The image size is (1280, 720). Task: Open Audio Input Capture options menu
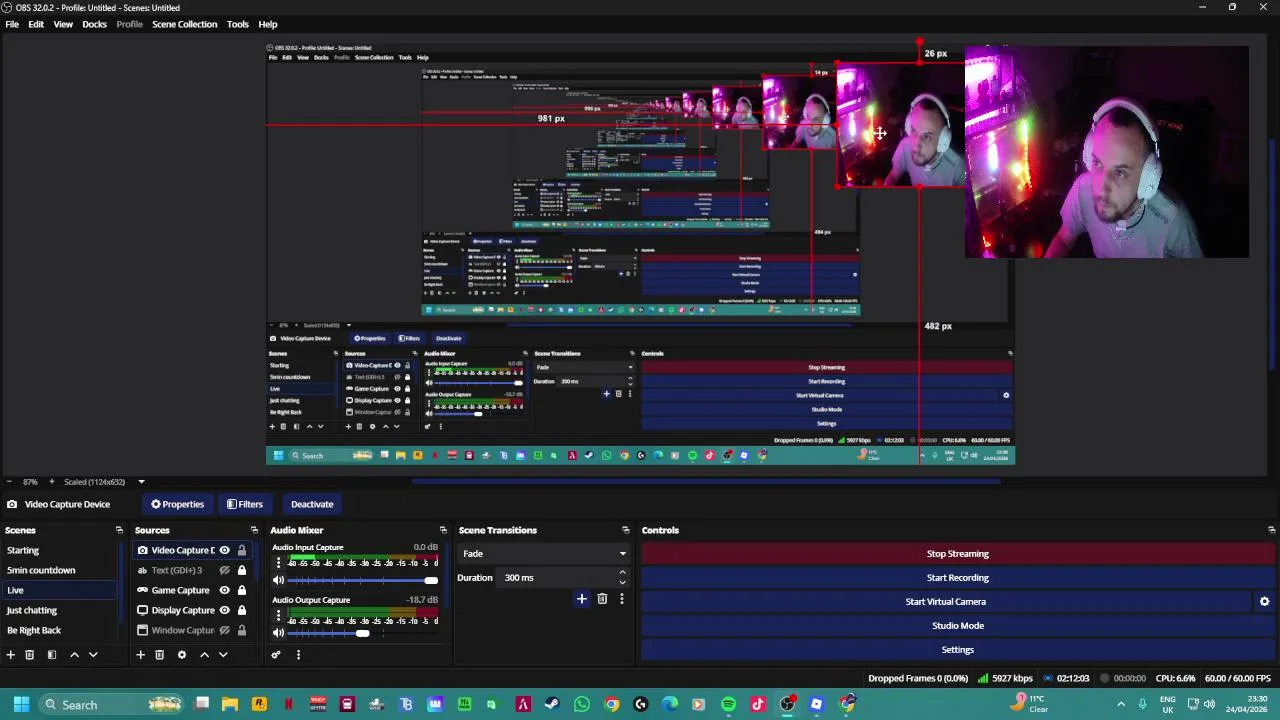point(278,563)
